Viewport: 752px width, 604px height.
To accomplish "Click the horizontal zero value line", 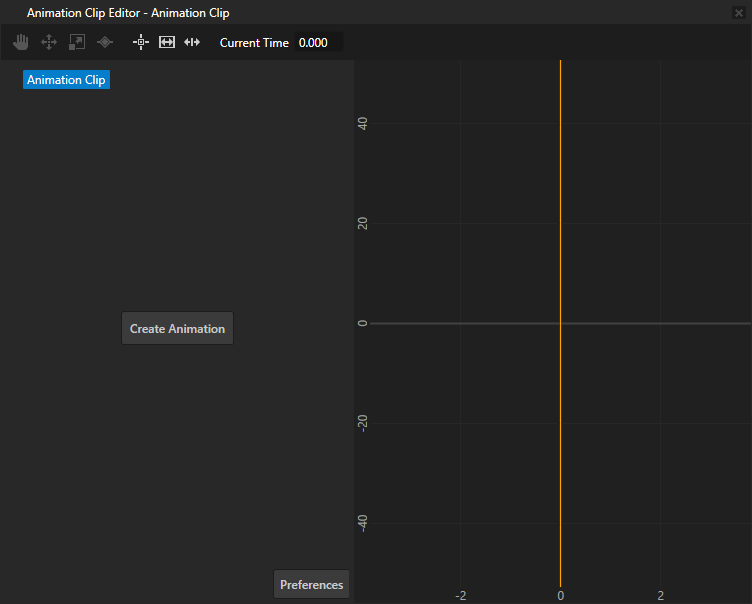I will point(650,323).
